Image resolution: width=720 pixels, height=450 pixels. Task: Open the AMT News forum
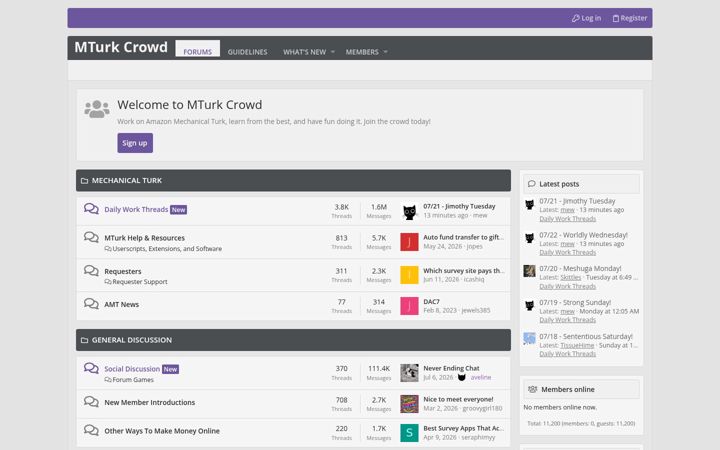pos(121,304)
